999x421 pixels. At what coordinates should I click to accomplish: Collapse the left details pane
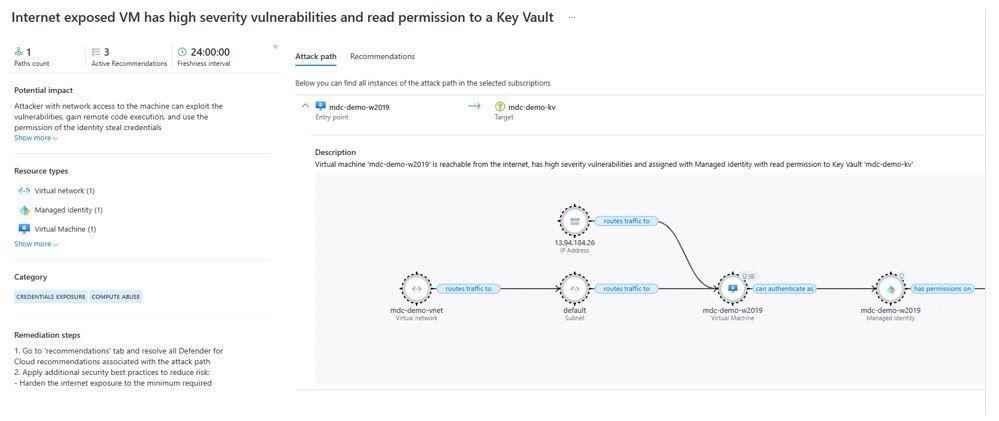click(x=275, y=47)
